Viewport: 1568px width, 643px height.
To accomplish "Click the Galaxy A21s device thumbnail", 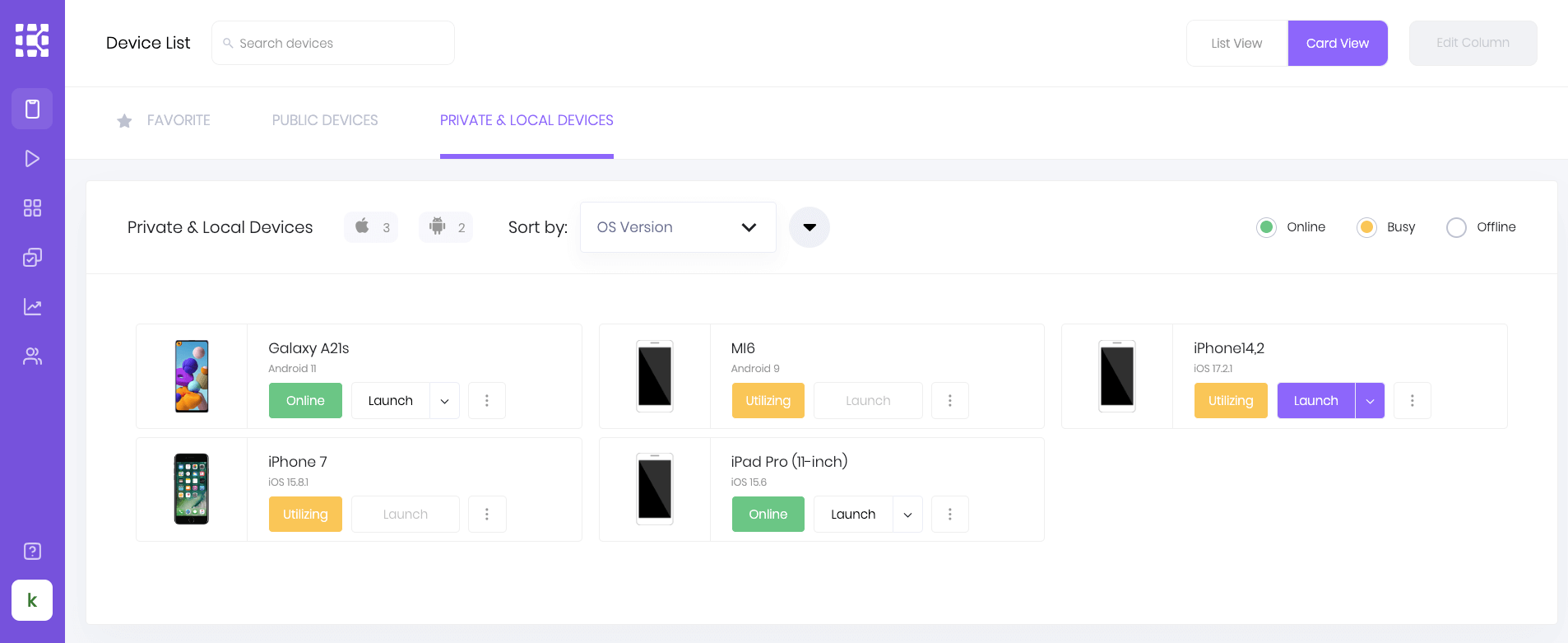I will tap(192, 376).
